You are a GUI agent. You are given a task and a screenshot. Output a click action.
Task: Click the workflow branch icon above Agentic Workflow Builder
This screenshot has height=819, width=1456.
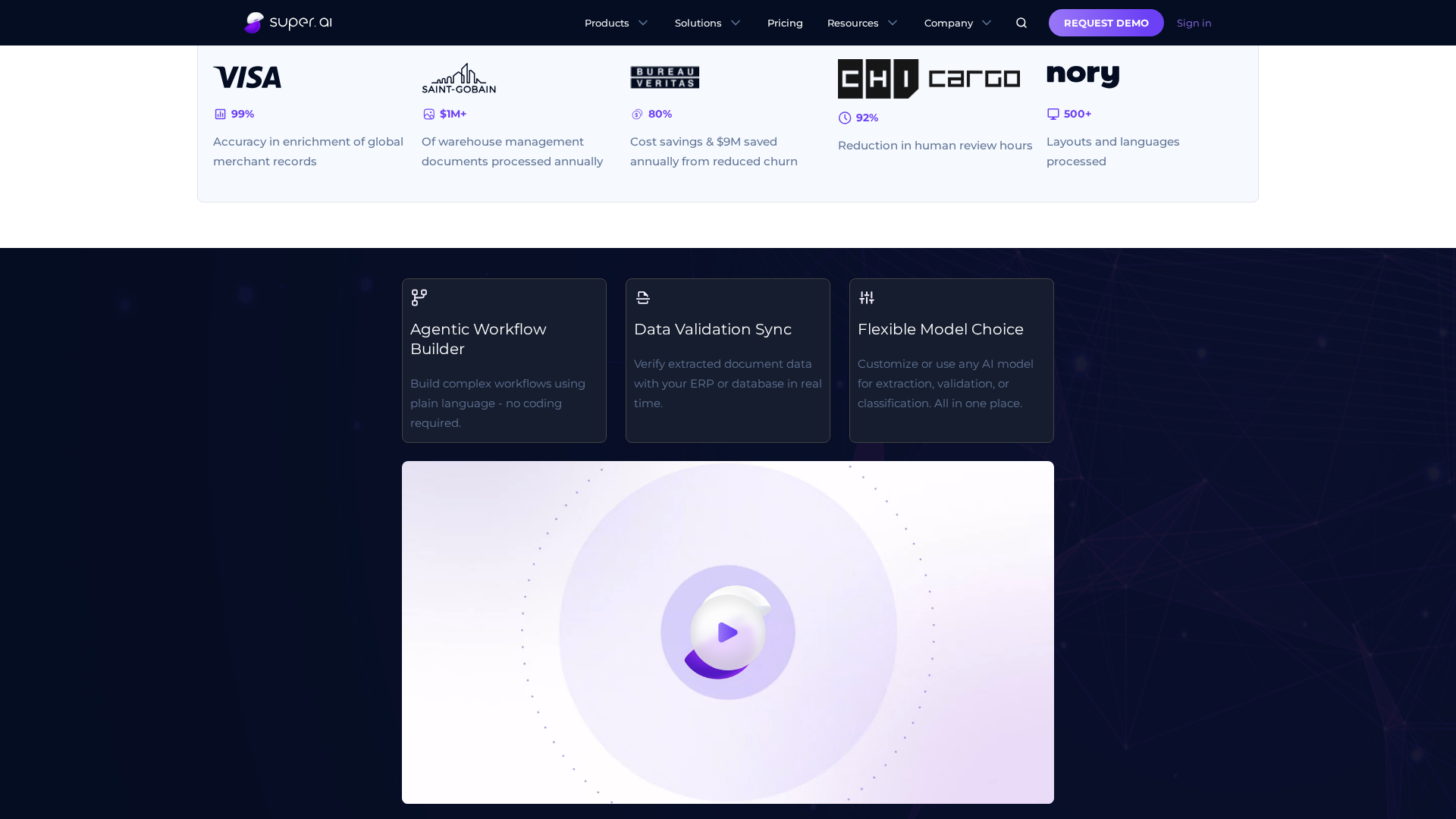[419, 297]
